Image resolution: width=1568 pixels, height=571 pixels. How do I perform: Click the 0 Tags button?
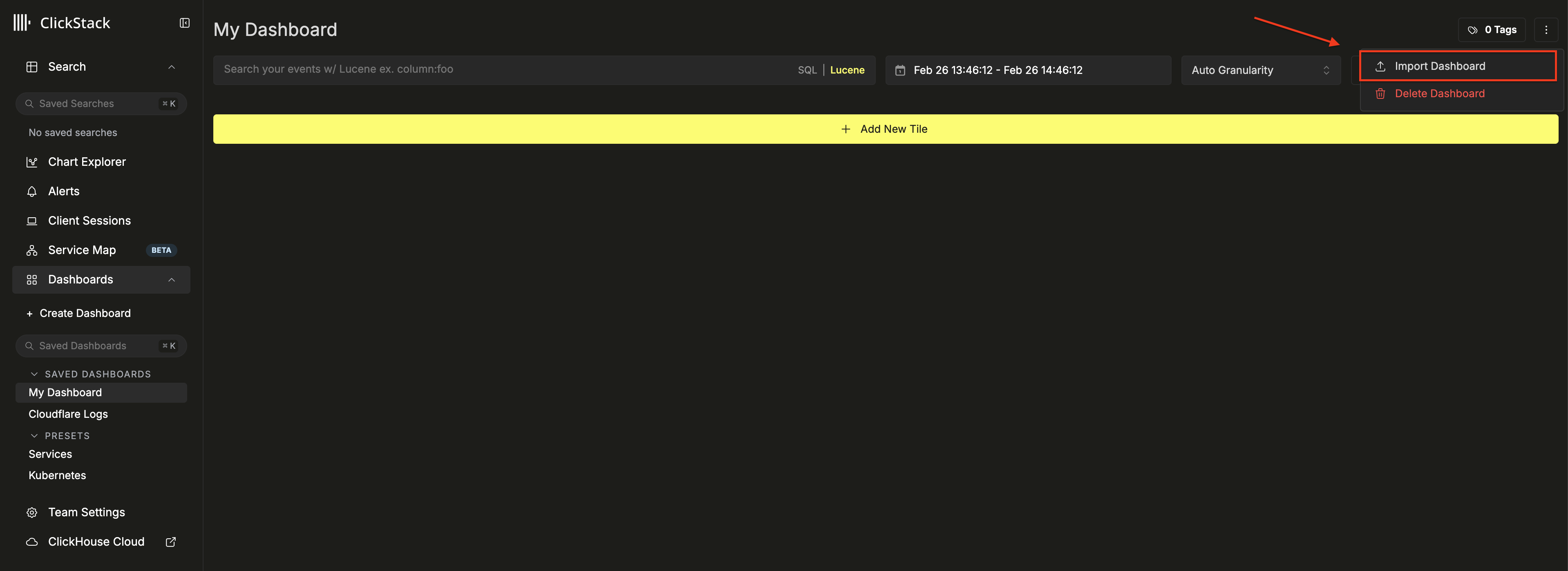(x=1491, y=30)
